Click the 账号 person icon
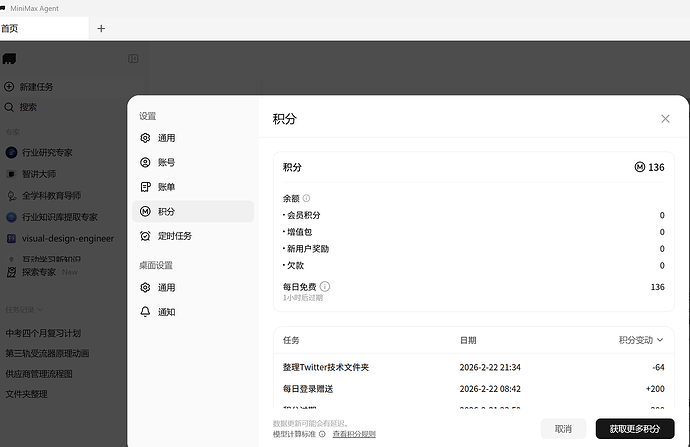The image size is (690, 447). coord(145,162)
